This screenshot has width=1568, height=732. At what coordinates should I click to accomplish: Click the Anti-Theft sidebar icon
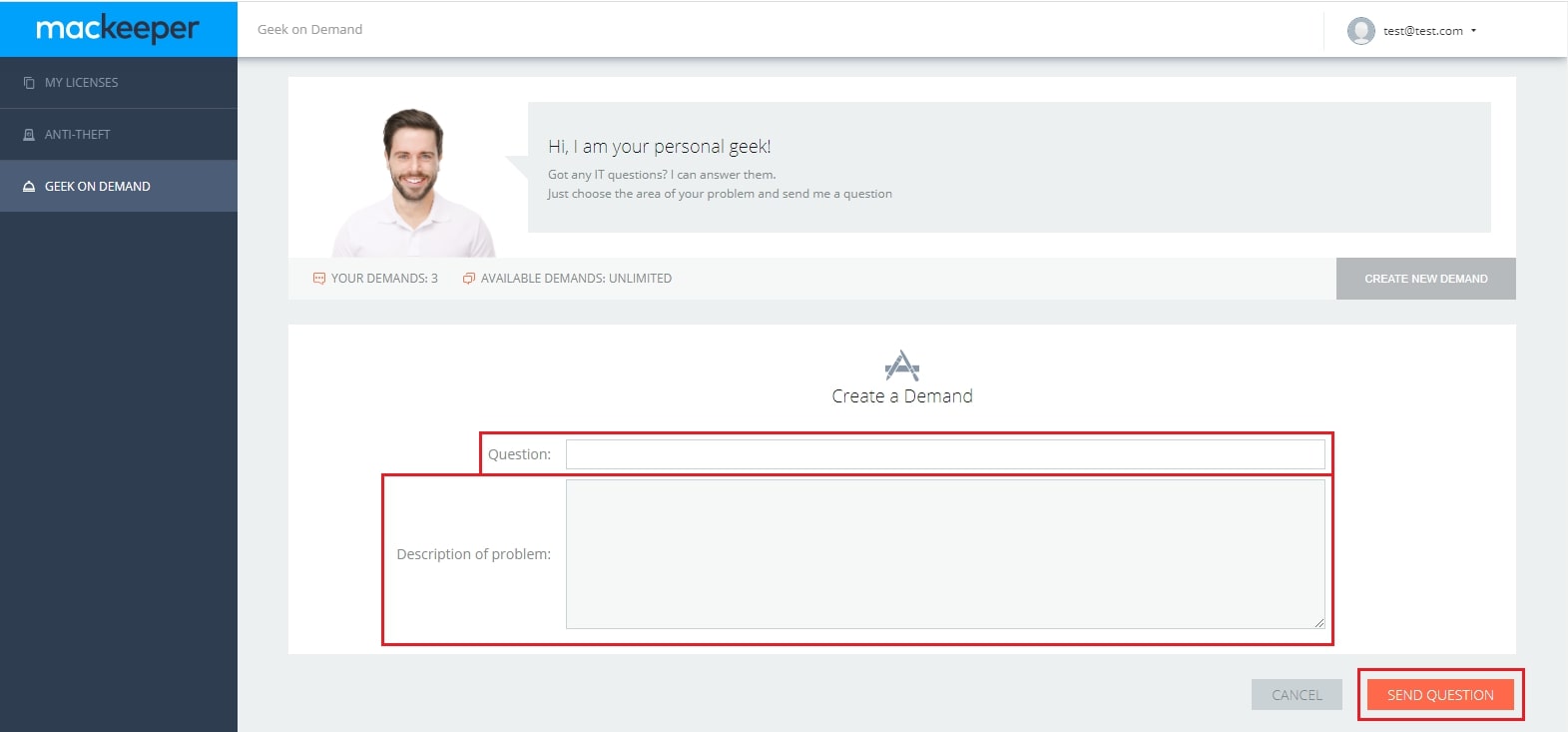pyautogui.click(x=29, y=135)
